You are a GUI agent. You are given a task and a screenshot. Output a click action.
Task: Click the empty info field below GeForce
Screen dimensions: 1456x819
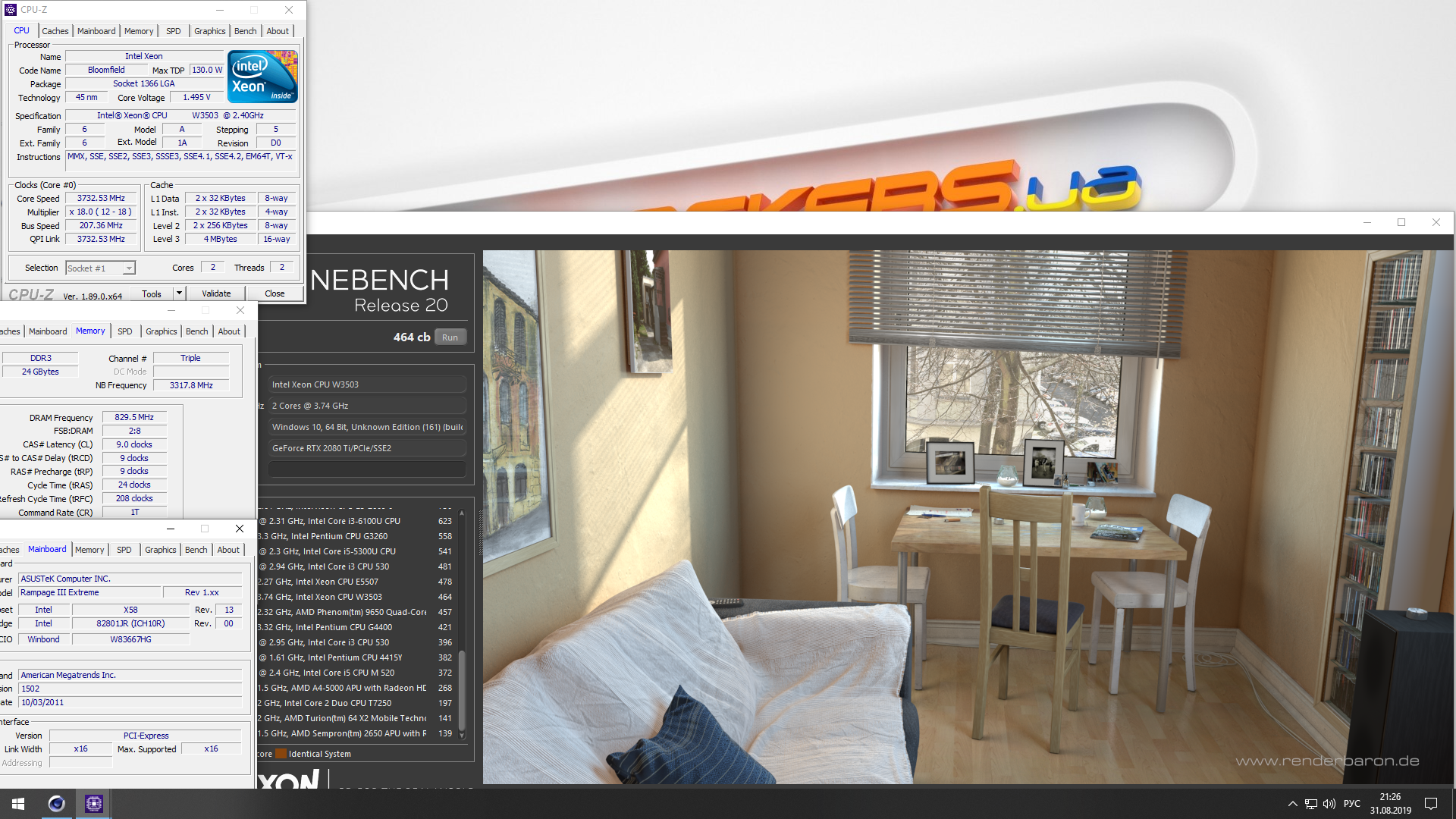pyautogui.click(x=367, y=469)
